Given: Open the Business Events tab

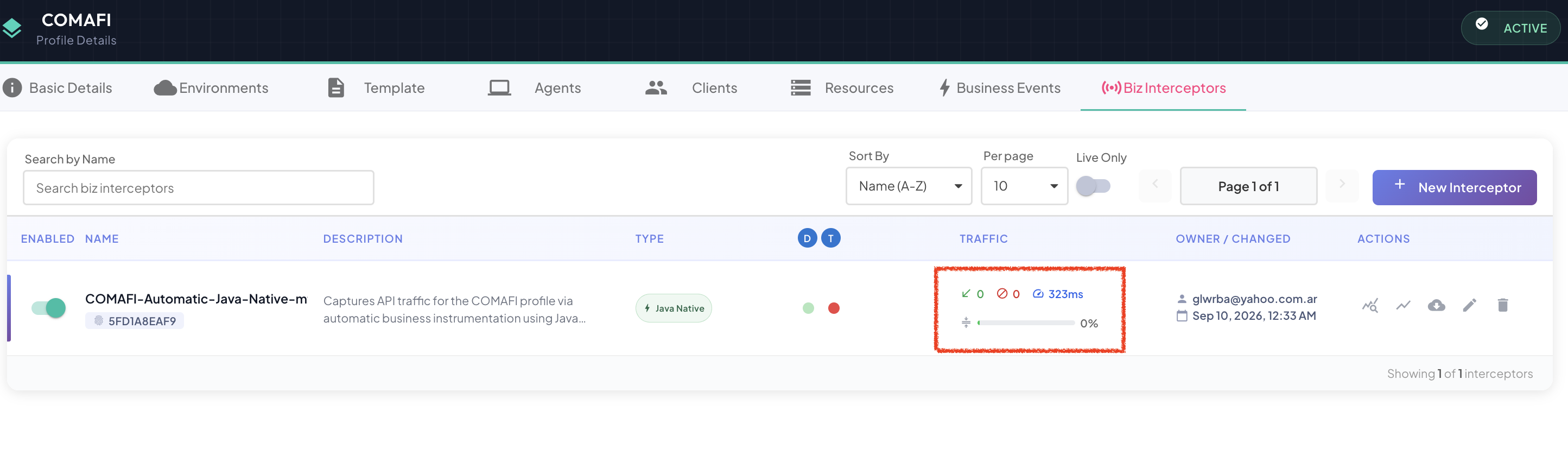Looking at the screenshot, I should tap(1000, 88).
